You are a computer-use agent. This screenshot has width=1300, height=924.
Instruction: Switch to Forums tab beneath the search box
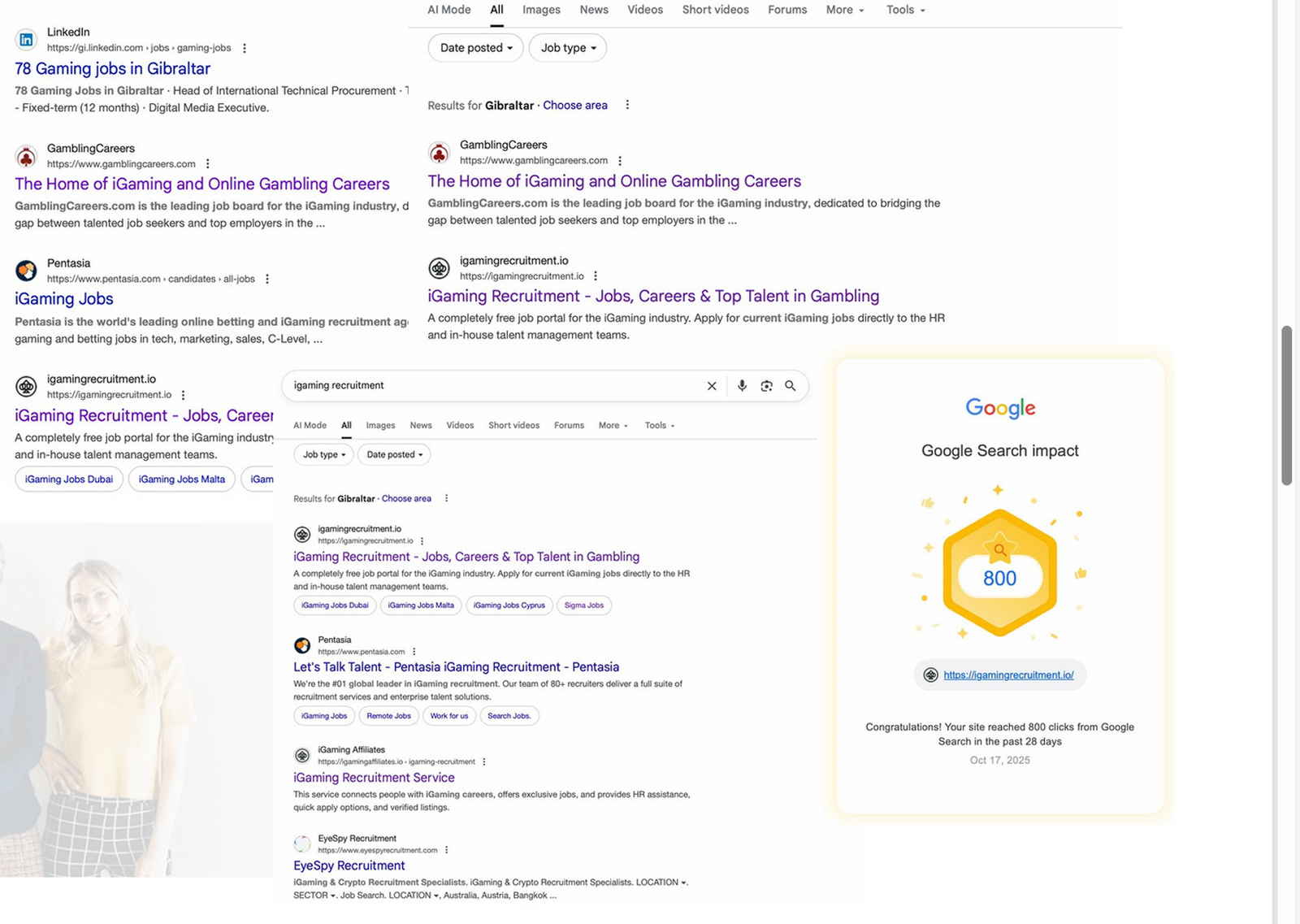coord(569,425)
